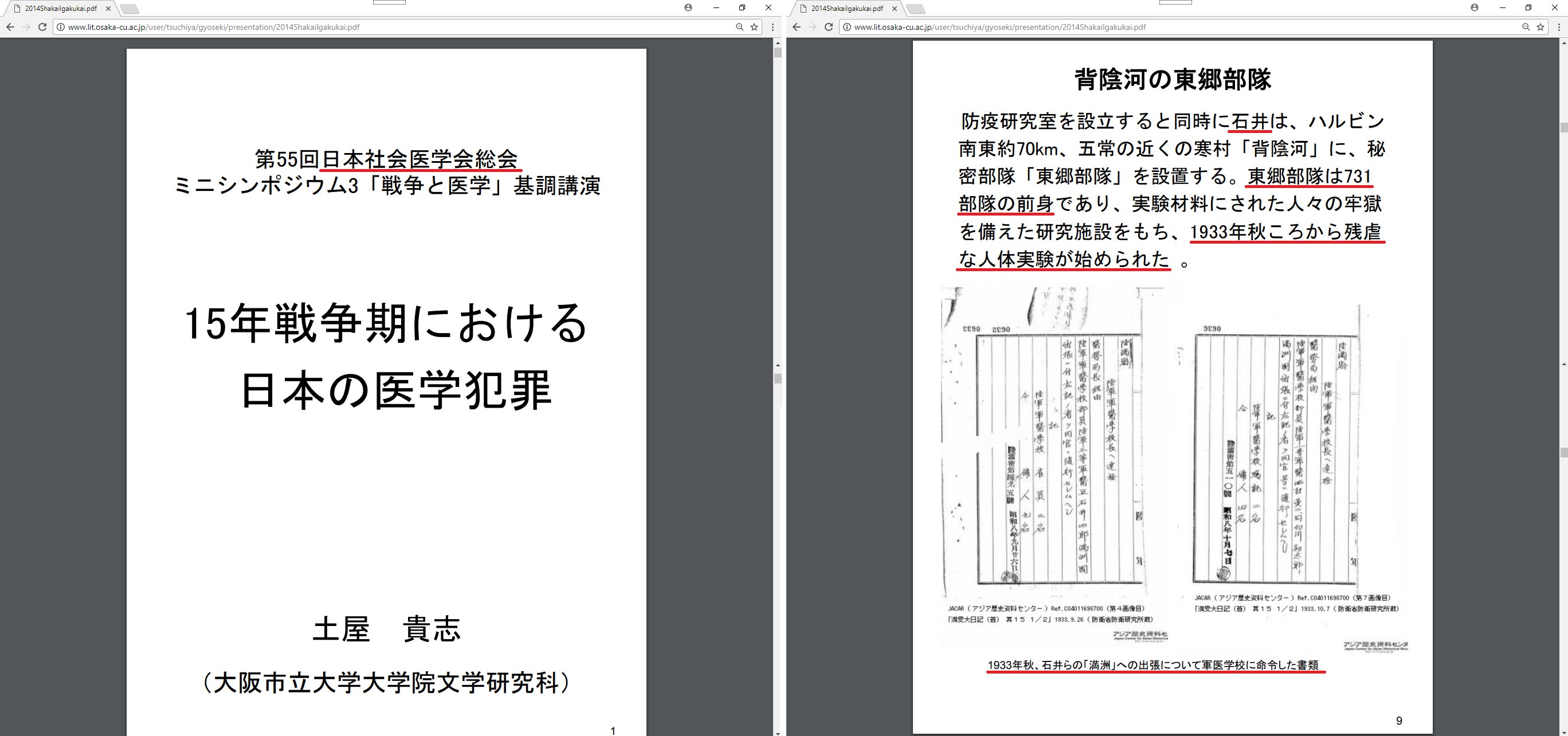
Task: Close 2014Shakailgakukai.pdf tab in right window
Action: point(895,9)
